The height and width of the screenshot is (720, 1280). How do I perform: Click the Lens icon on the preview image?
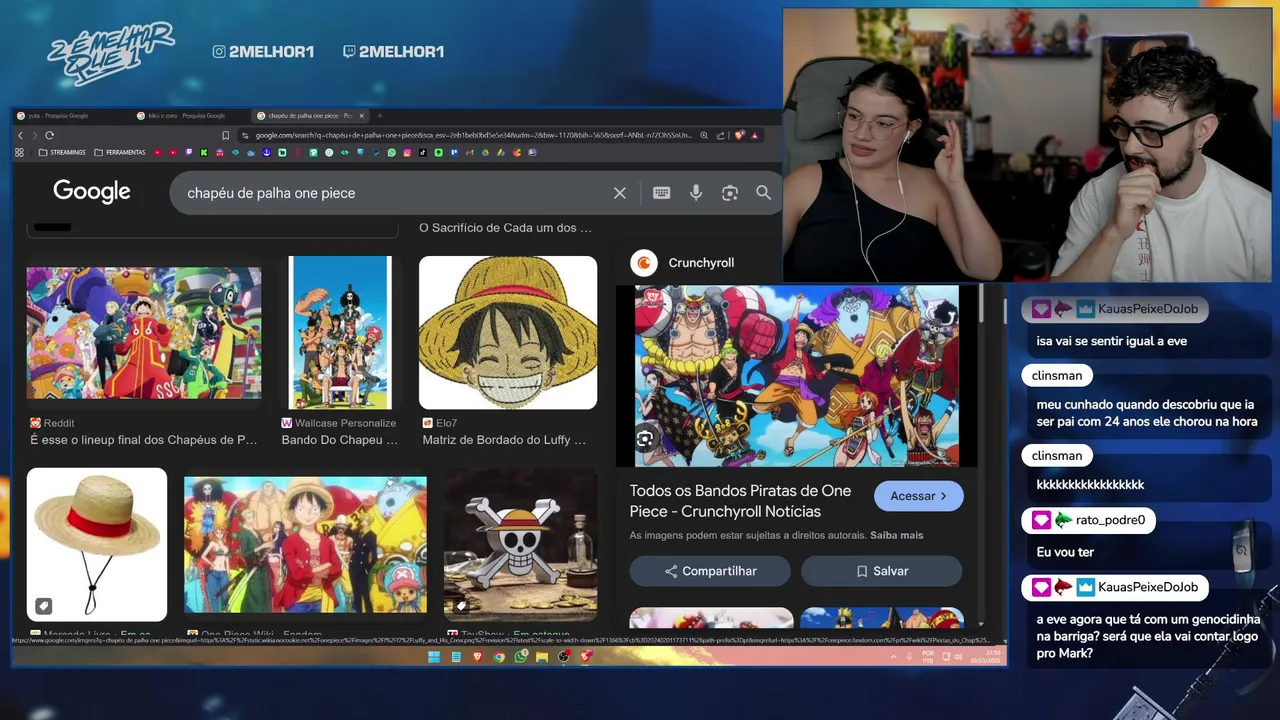click(x=645, y=438)
